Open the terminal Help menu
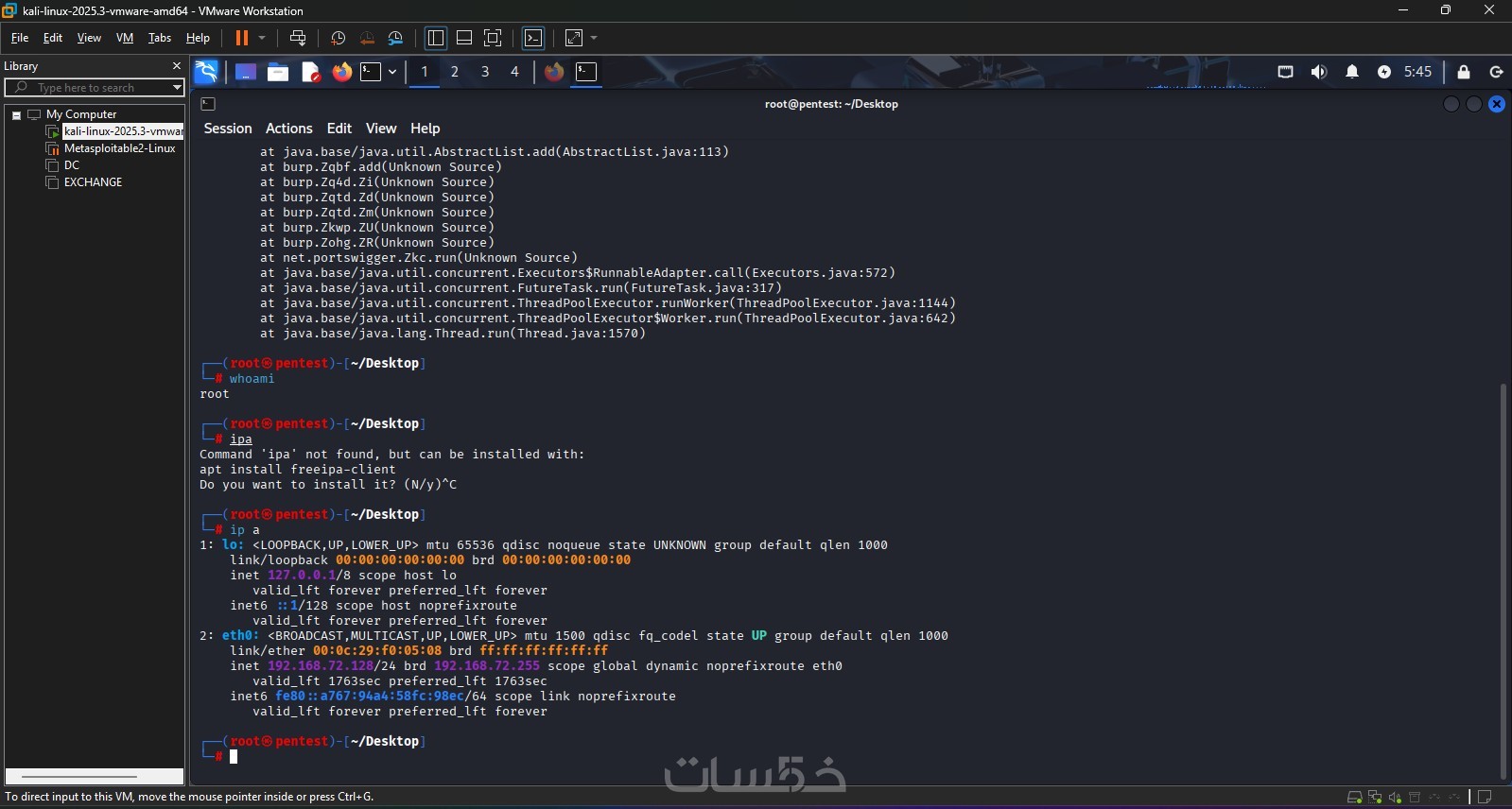The image size is (1512, 809). tap(426, 129)
